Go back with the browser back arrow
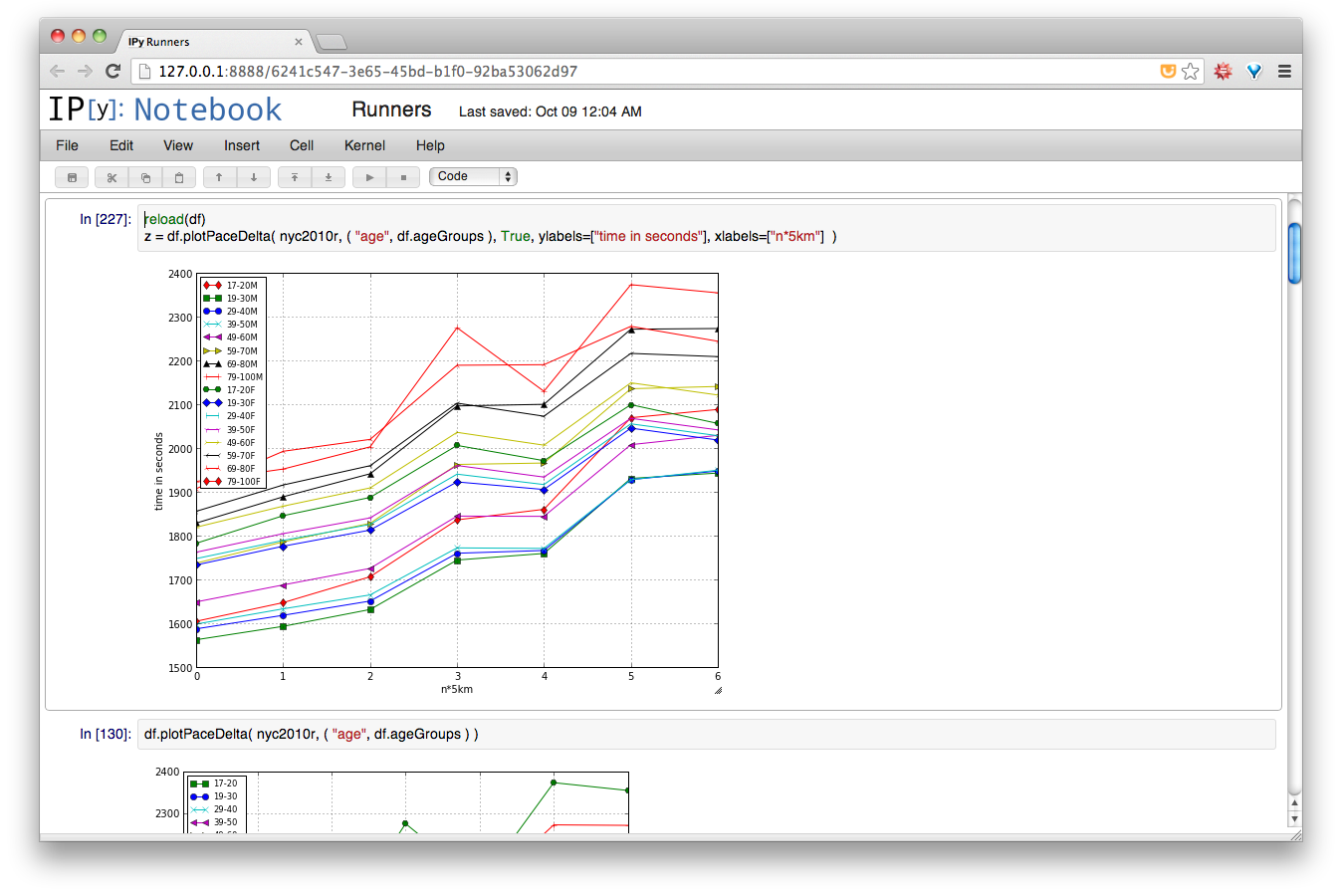The height and width of the screenshot is (896, 1342). tap(57, 71)
